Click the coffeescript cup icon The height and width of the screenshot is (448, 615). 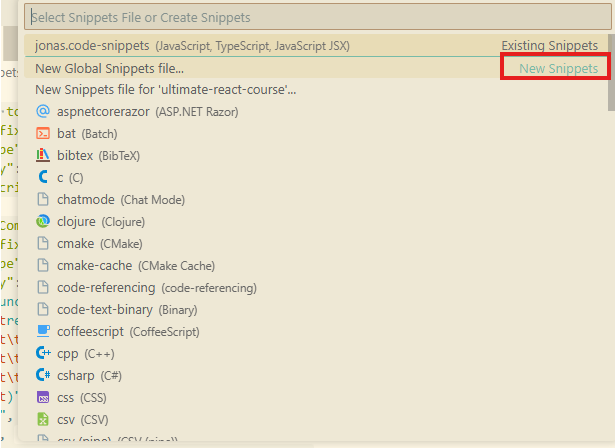[43, 331]
